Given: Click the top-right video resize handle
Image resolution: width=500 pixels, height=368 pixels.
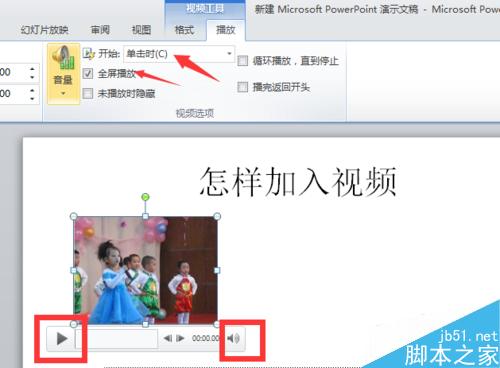Looking at the screenshot, I should tap(217, 217).
